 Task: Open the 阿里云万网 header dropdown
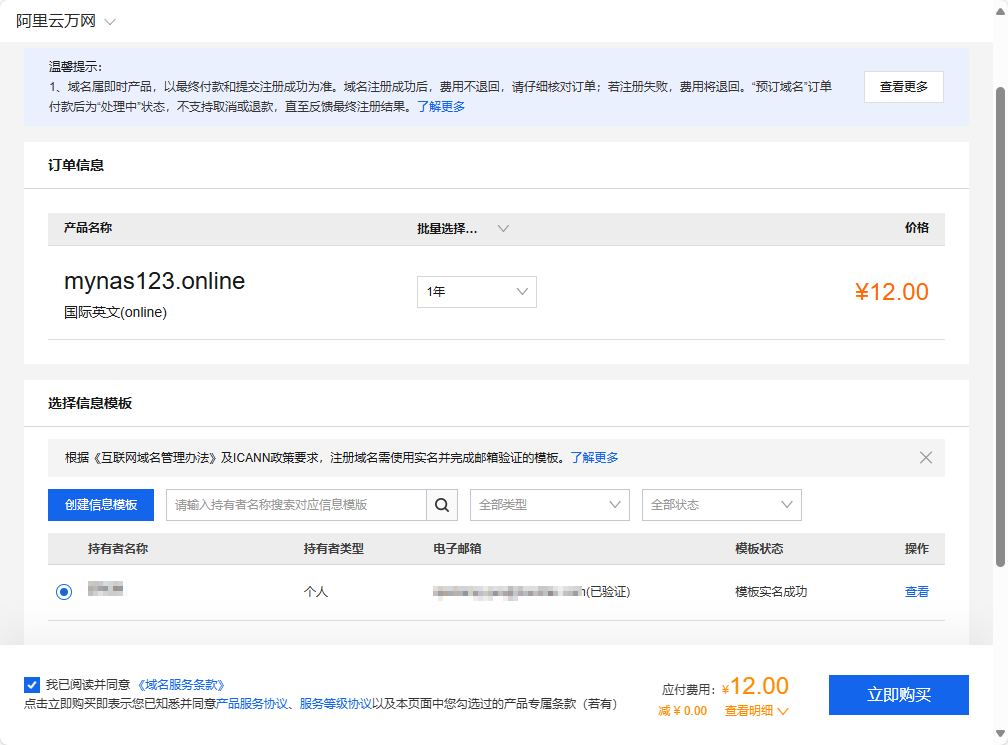click(x=66, y=21)
